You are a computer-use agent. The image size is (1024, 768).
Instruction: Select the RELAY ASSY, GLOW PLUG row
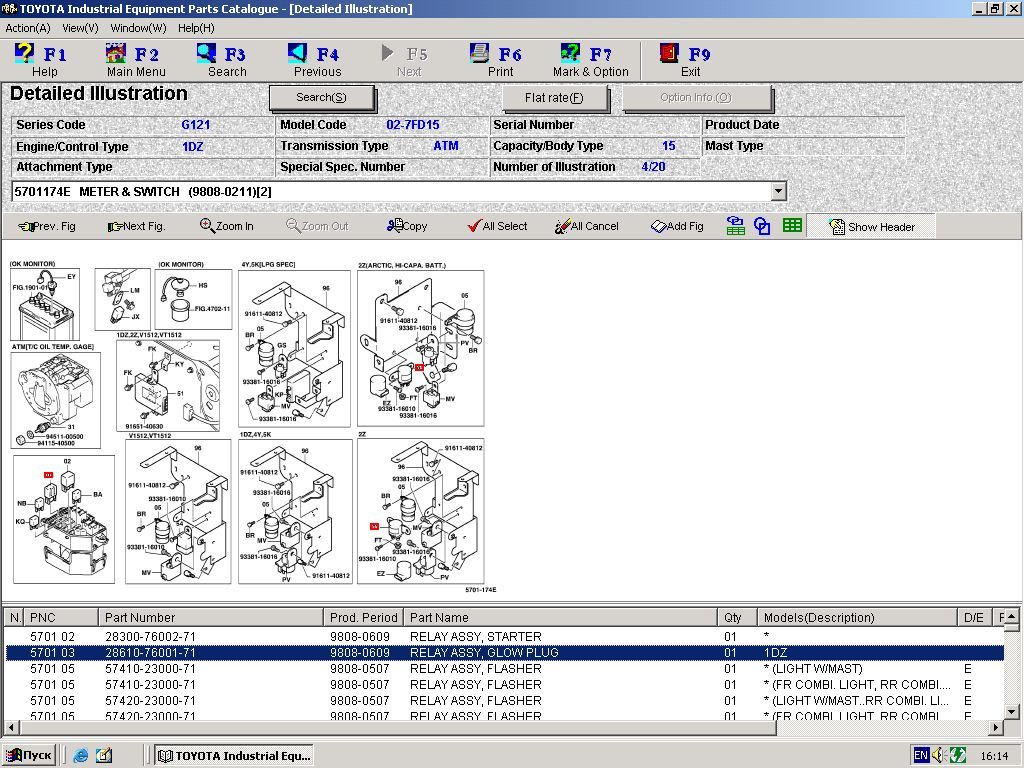[504, 652]
